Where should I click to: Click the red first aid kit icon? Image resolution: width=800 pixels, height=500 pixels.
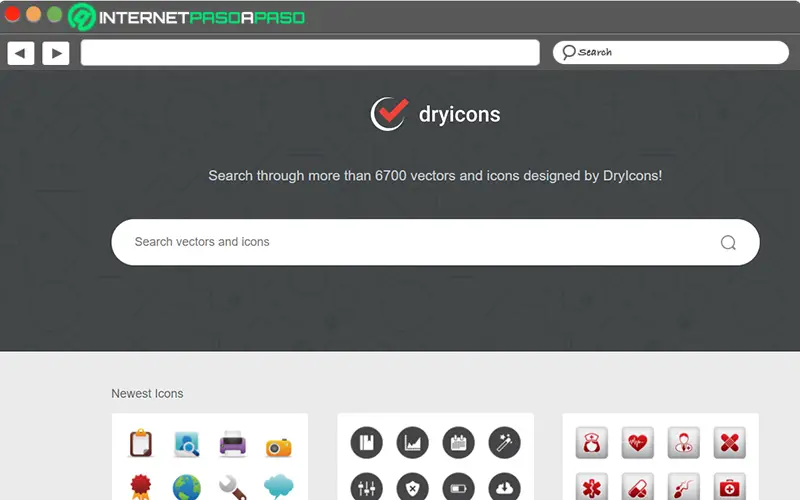[x=730, y=487]
